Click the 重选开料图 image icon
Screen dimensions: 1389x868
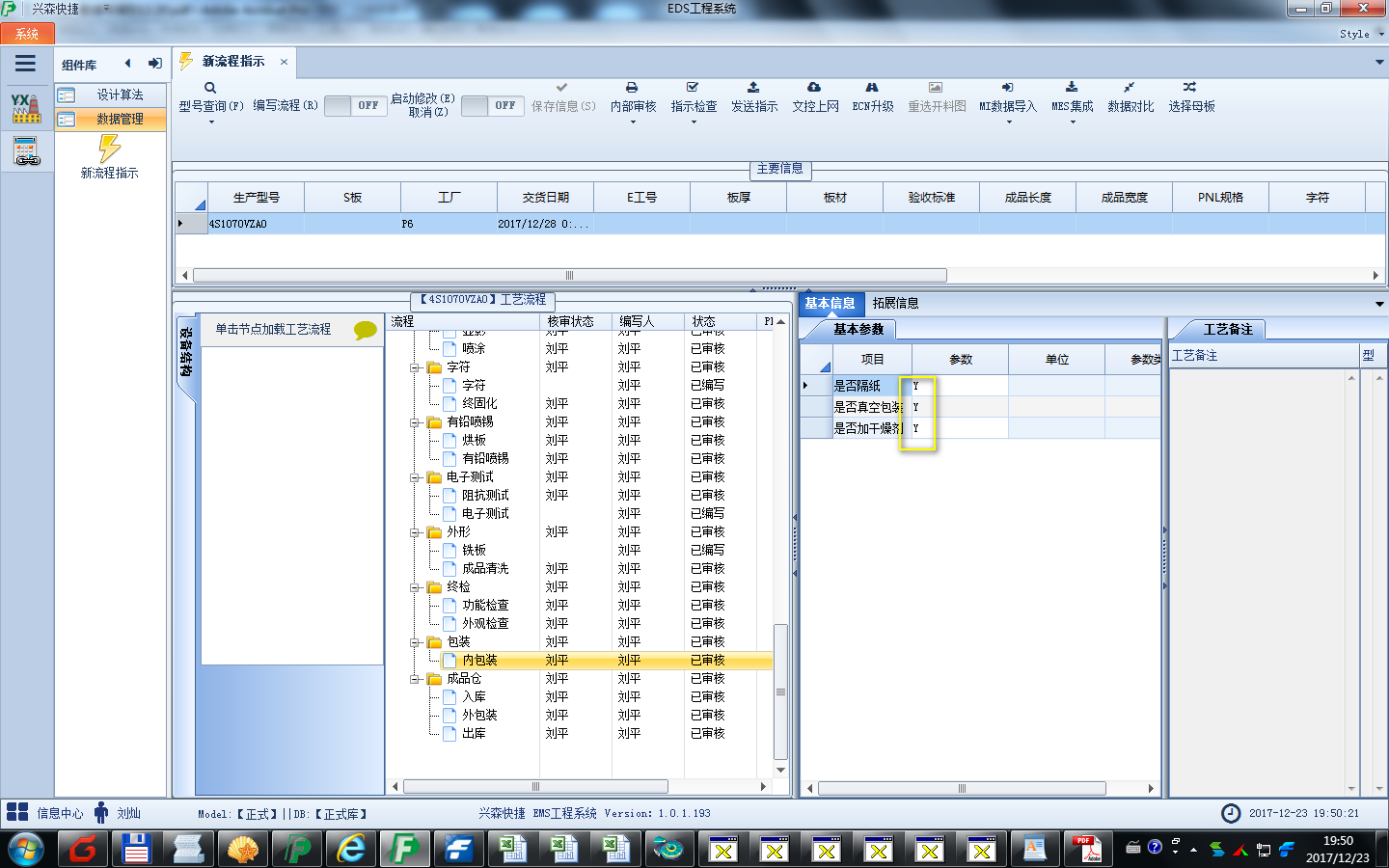(x=936, y=87)
